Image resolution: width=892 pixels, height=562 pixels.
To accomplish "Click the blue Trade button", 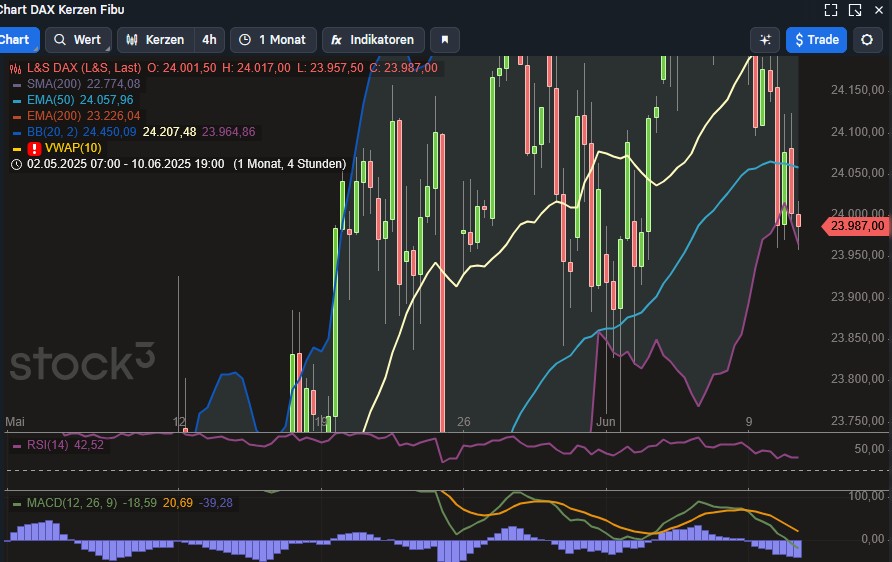I will [x=816, y=40].
